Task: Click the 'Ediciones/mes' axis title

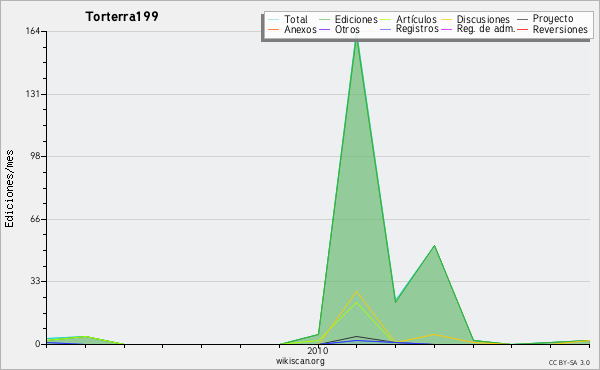Action: (9, 189)
